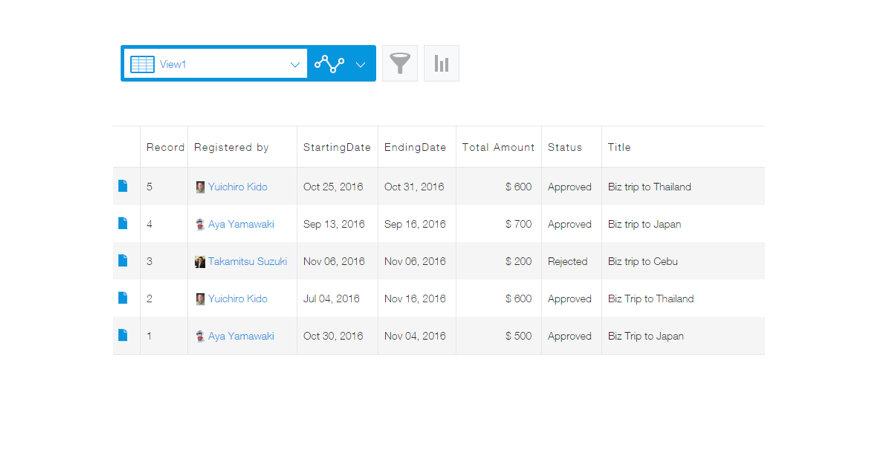Viewport: 879px width, 450px height.
Task: Click Approved status in record 1
Action: (569, 336)
